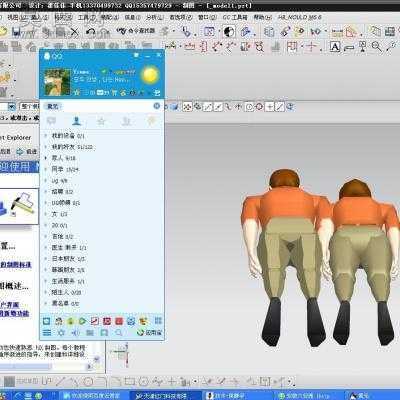This screenshot has height=400, width=400.
Task: Click the 用户界面 link in help panel
Action: tap(10, 305)
